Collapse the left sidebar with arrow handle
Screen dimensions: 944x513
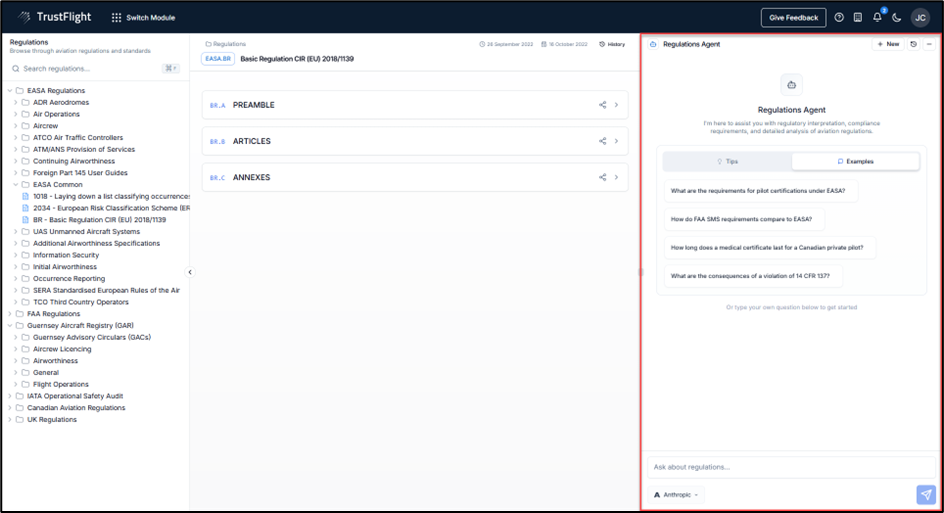tap(190, 272)
